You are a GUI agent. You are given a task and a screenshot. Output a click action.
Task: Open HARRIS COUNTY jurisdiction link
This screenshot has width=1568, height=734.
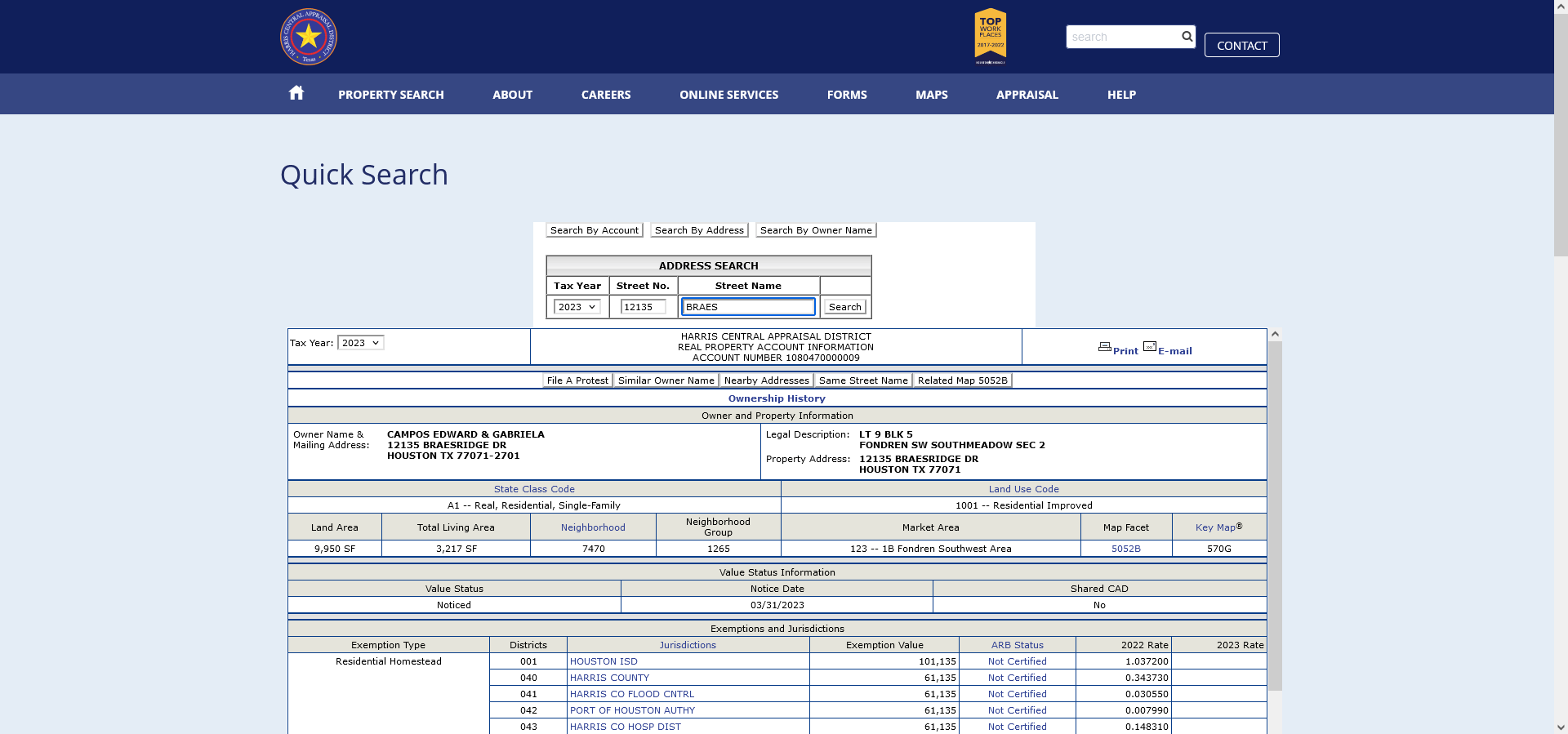pos(610,678)
